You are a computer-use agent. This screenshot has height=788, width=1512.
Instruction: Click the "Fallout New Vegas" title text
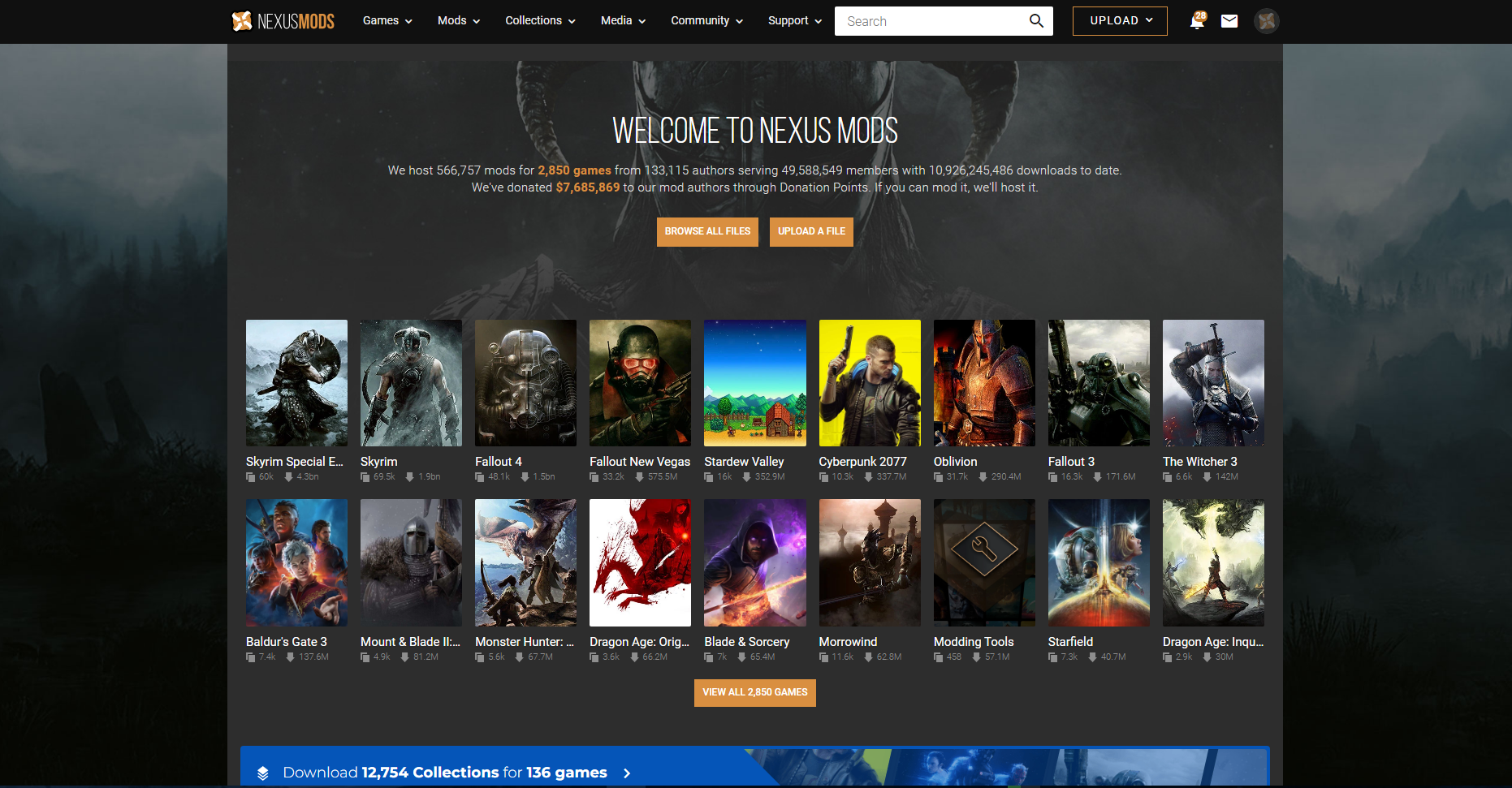pos(640,462)
